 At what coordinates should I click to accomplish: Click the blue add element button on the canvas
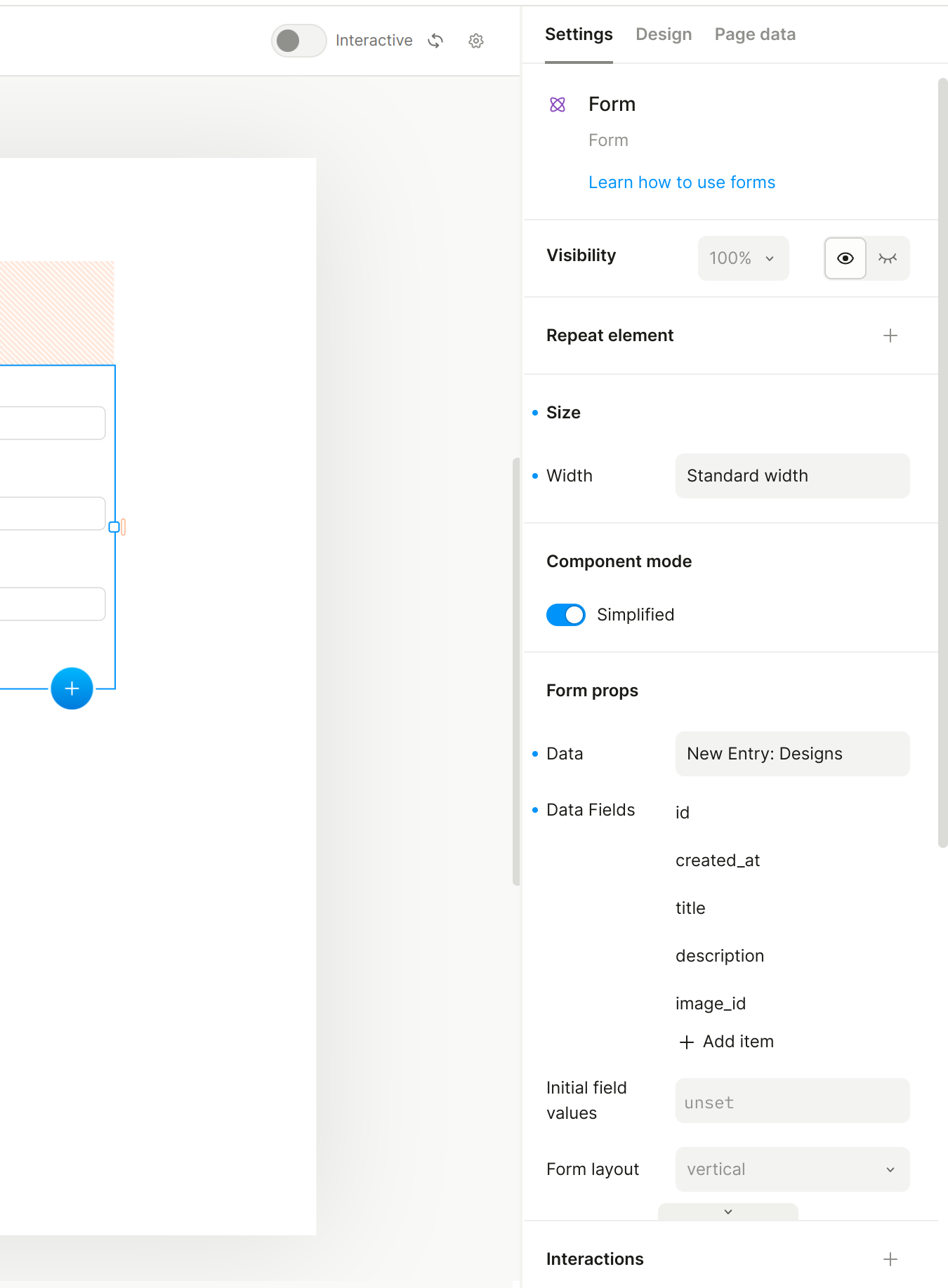pyautogui.click(x=72, y=689)
